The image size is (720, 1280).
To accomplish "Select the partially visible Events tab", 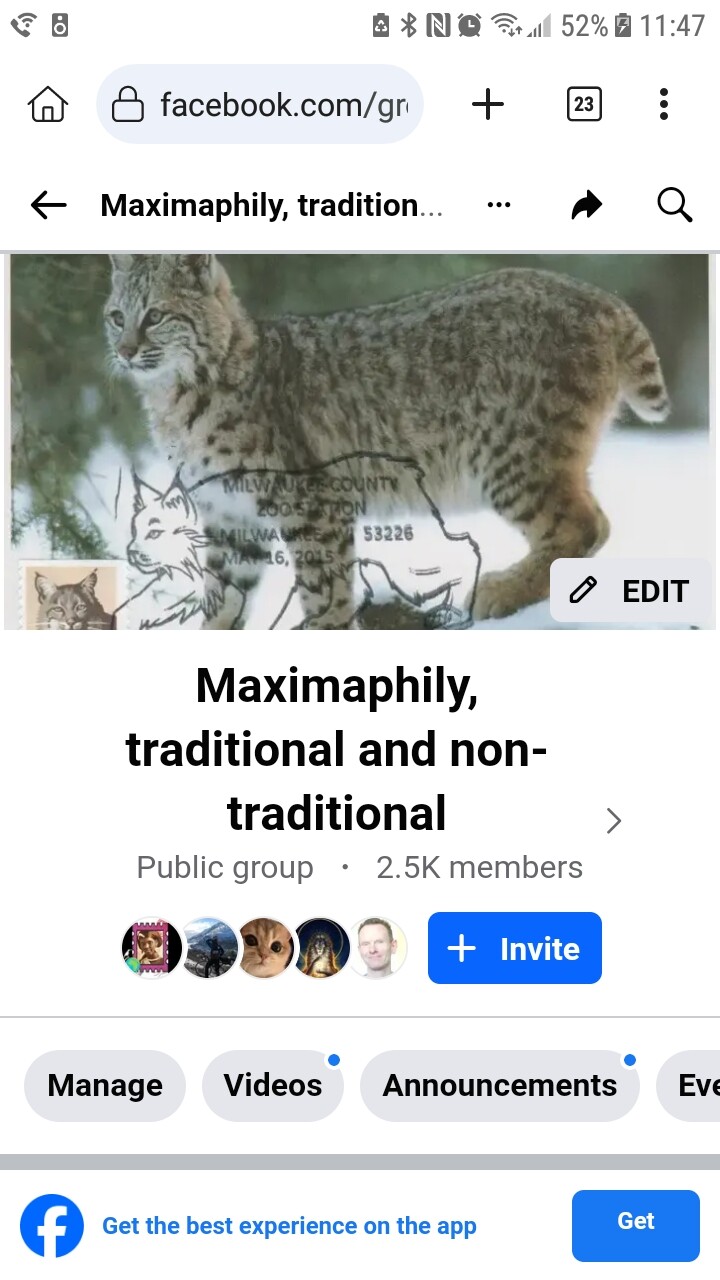I will pyautogui.click(x=689, y=1086).
